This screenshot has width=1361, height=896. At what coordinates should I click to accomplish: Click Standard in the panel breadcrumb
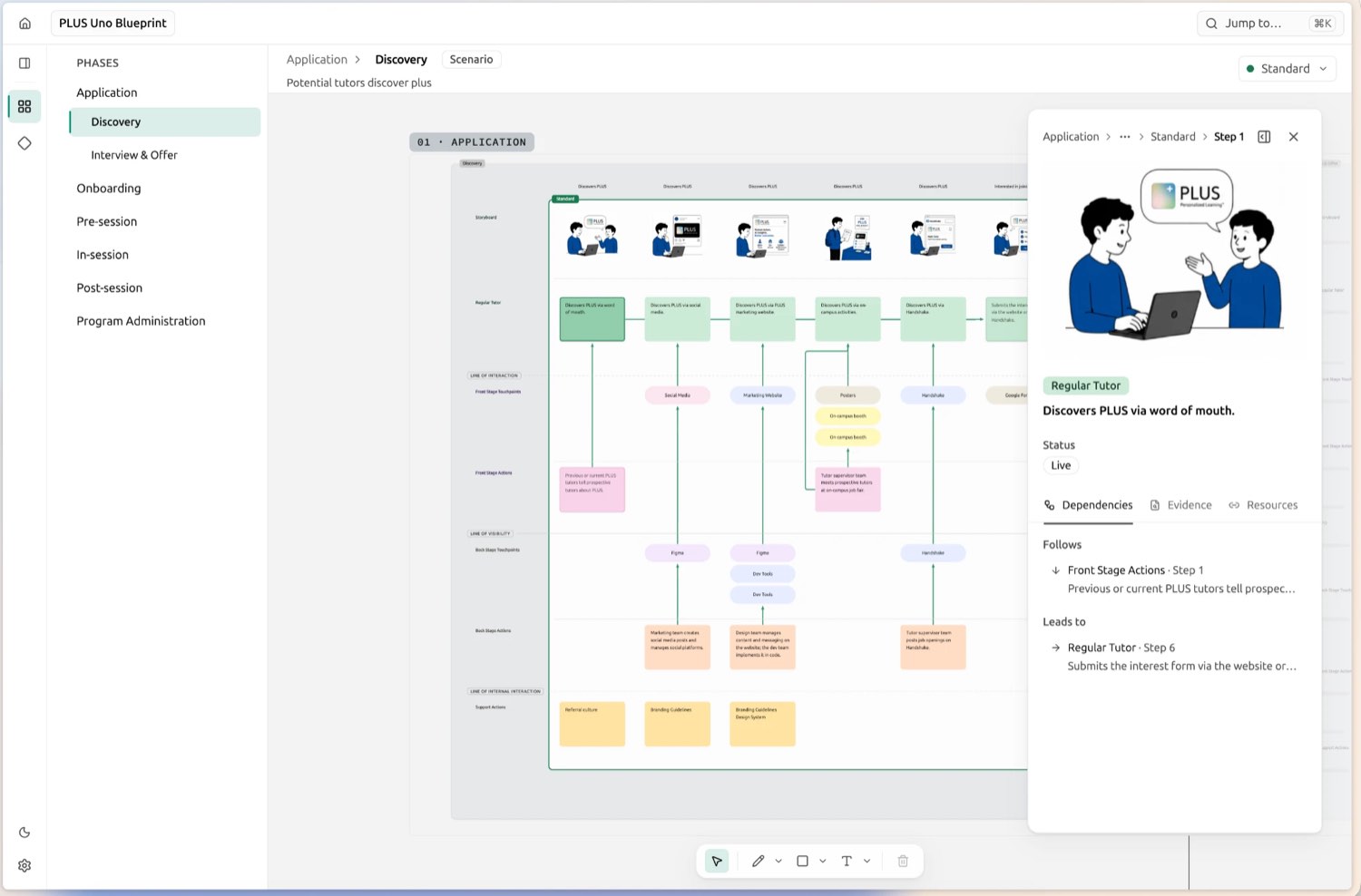(1173, 137)
